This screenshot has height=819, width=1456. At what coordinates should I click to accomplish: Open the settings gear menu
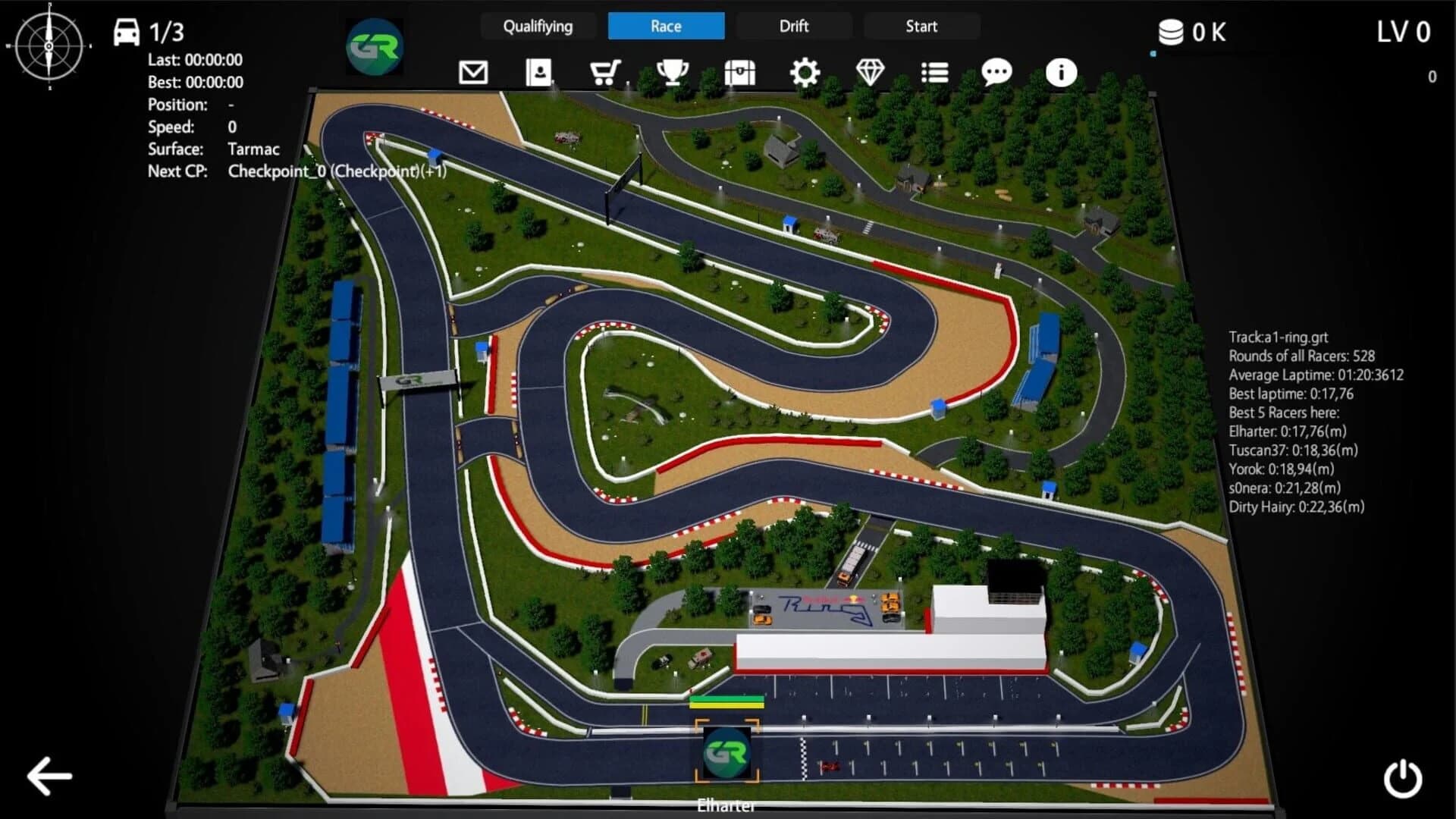point(805,72)
